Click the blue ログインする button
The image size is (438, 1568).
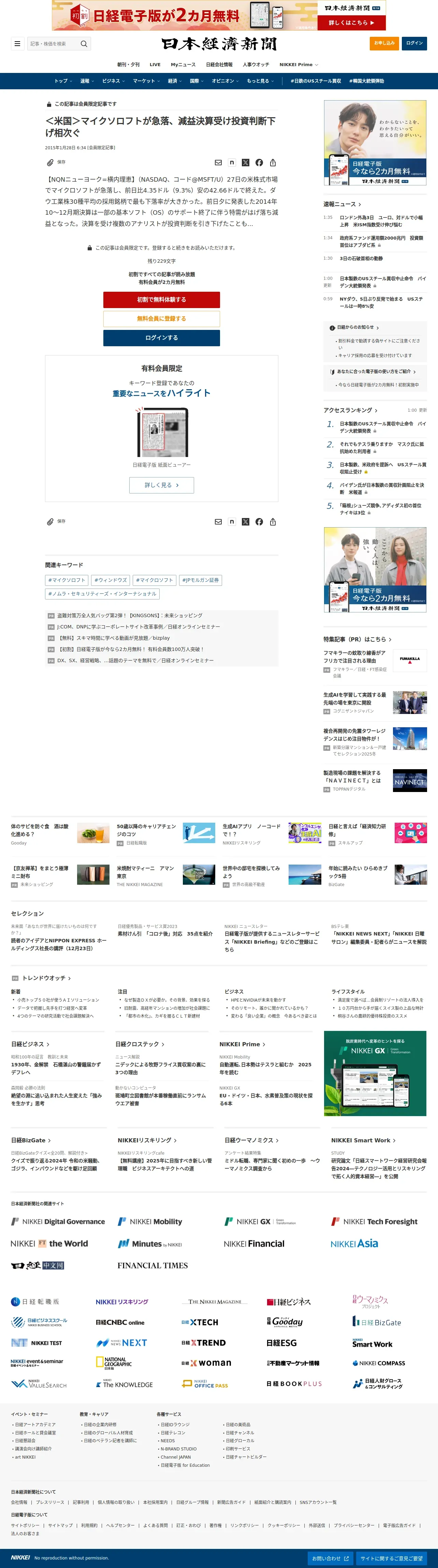tap(161, 338)
